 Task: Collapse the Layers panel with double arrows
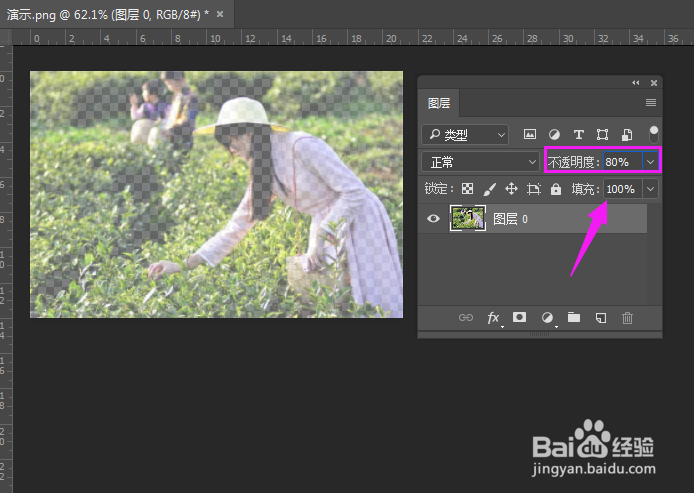coord(636,83)
